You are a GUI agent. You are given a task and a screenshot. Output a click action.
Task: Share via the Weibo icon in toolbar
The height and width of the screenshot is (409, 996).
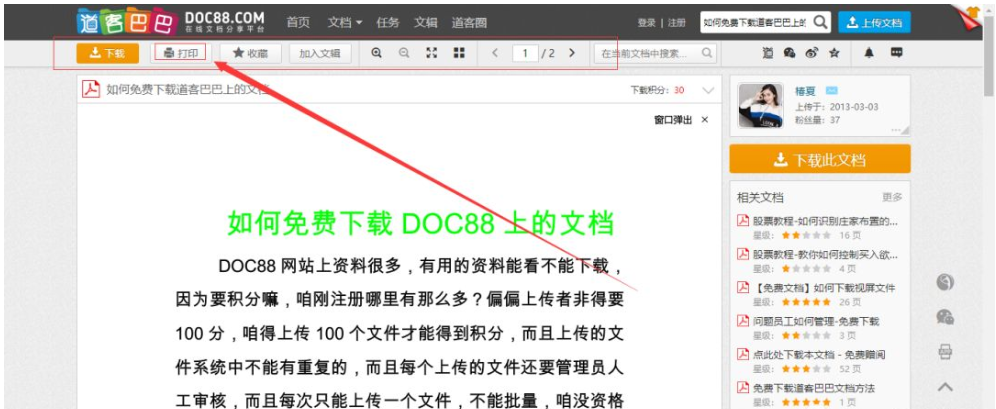812,53
